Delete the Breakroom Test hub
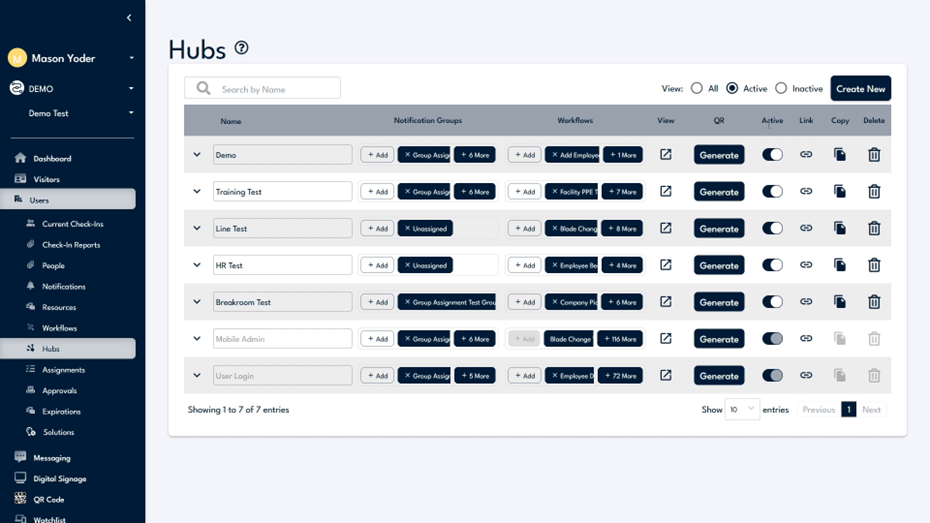 [x=874, y=302]
